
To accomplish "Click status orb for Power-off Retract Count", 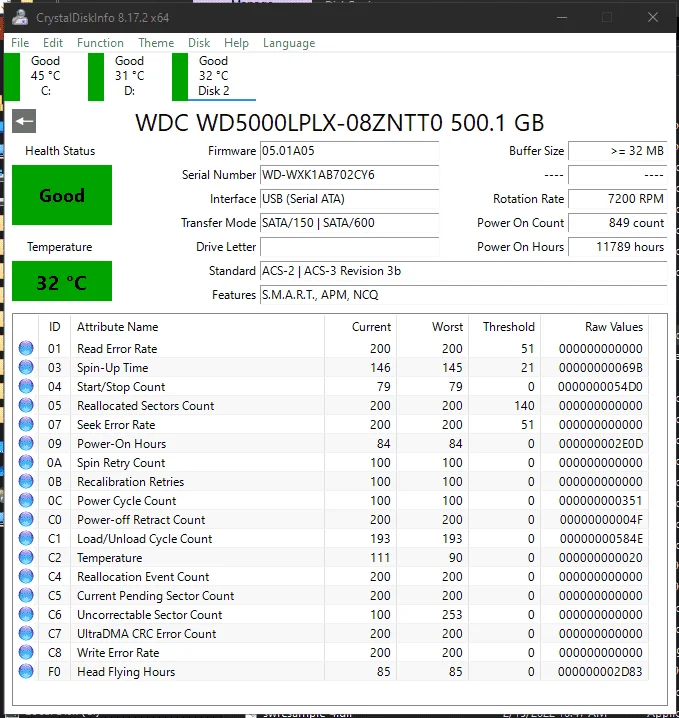I will [26, 519].
